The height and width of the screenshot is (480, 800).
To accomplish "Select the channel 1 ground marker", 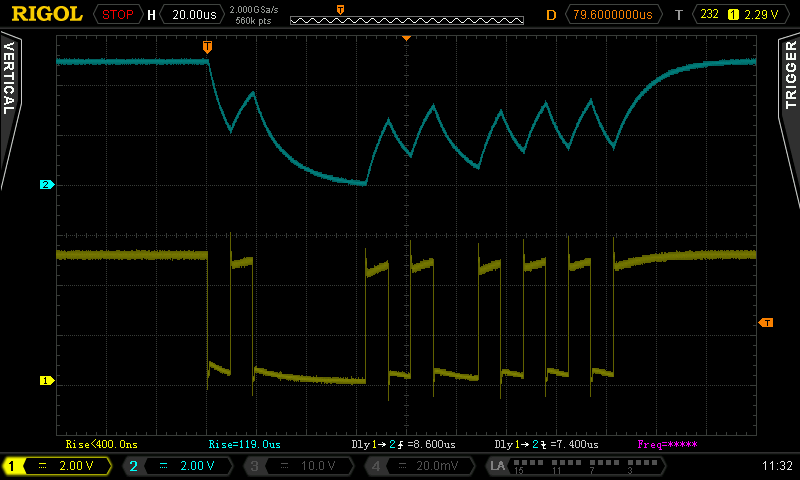I will 47,381.
